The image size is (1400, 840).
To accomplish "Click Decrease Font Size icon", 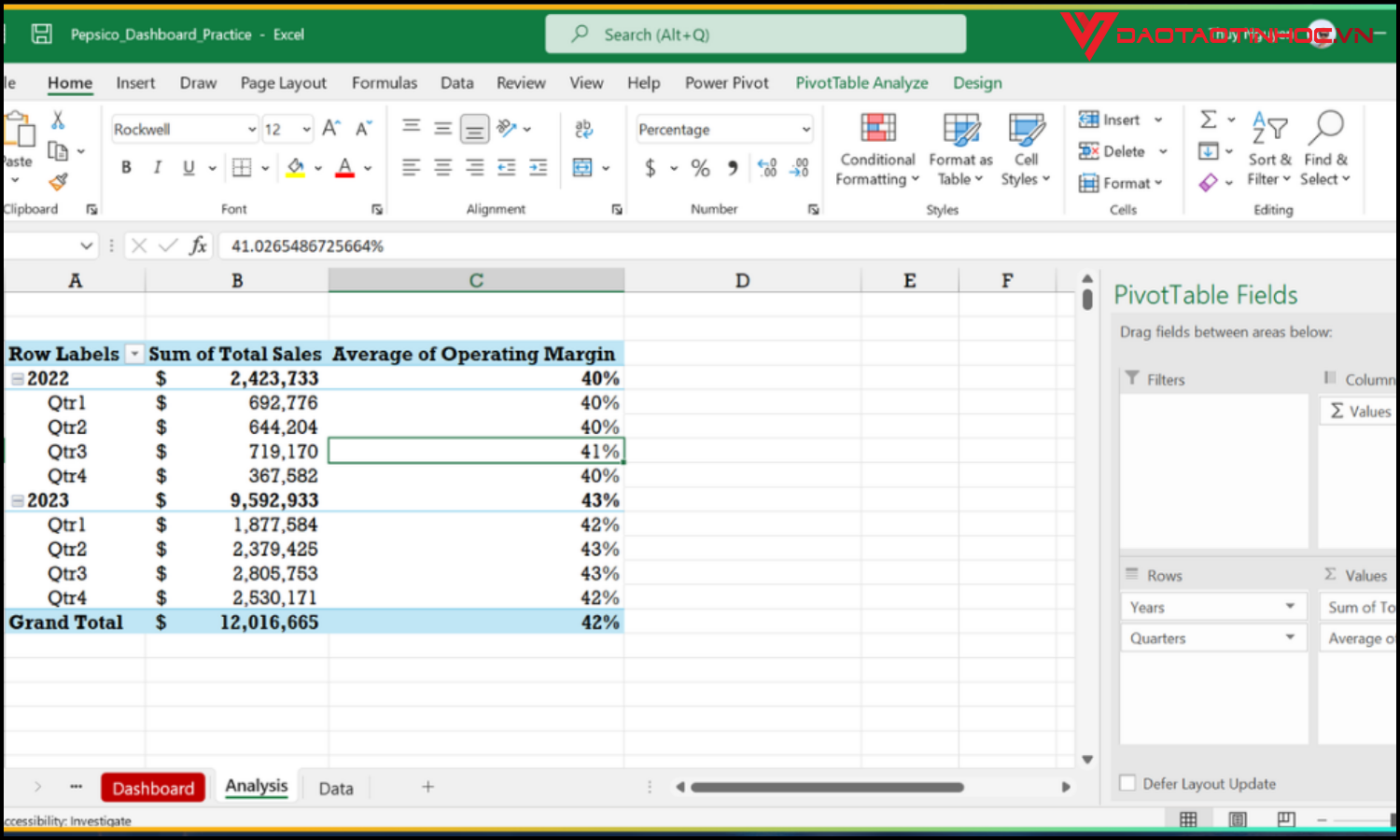I will [x=364, y=129].
